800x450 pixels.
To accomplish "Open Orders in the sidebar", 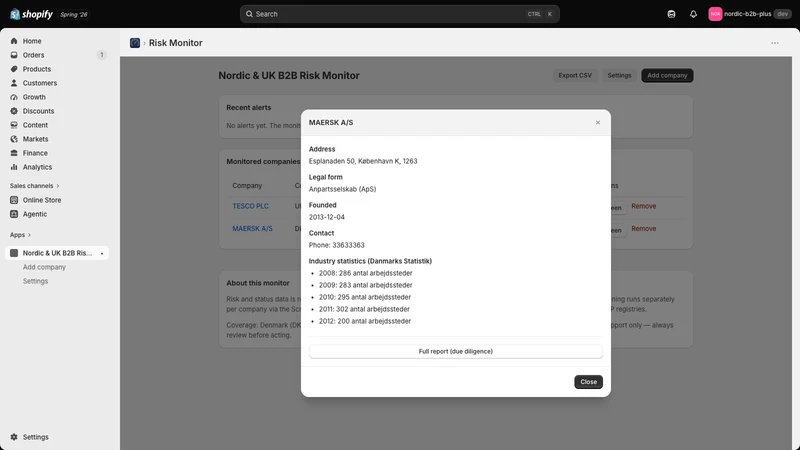I will click(33, 55).
